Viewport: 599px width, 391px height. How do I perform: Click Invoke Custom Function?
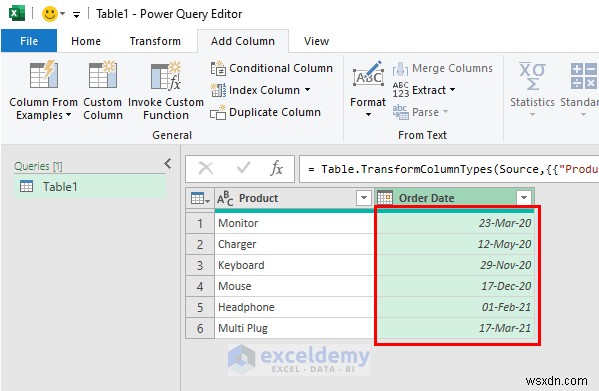pyautogui.click(x=166, y=90)
